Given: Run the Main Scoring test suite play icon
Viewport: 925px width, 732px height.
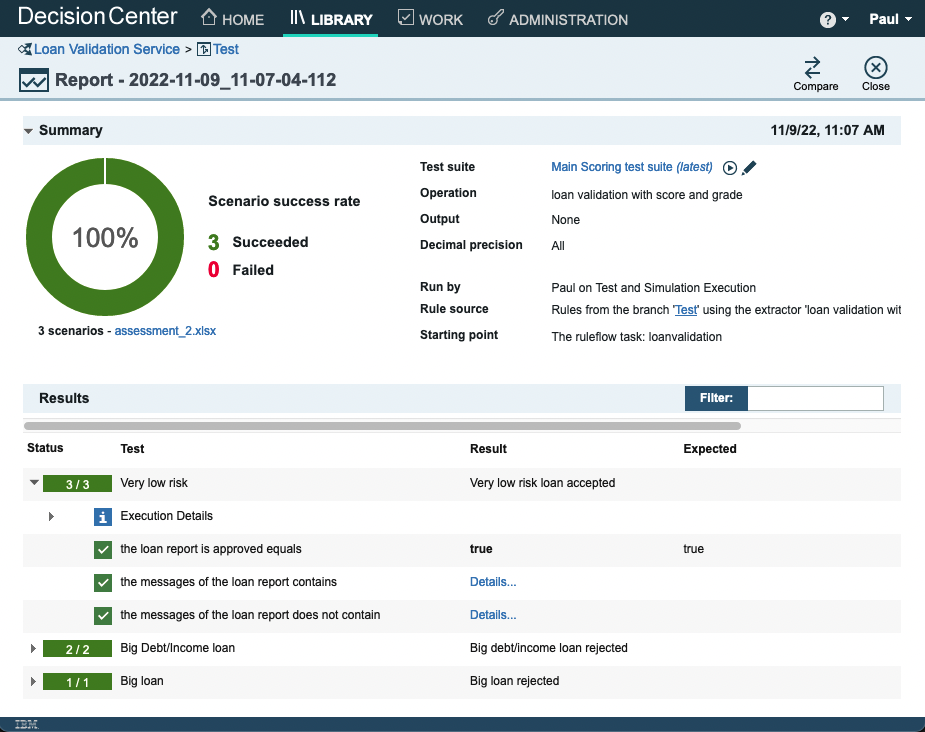Looking at the screenshot, I should tap(730, 168).
